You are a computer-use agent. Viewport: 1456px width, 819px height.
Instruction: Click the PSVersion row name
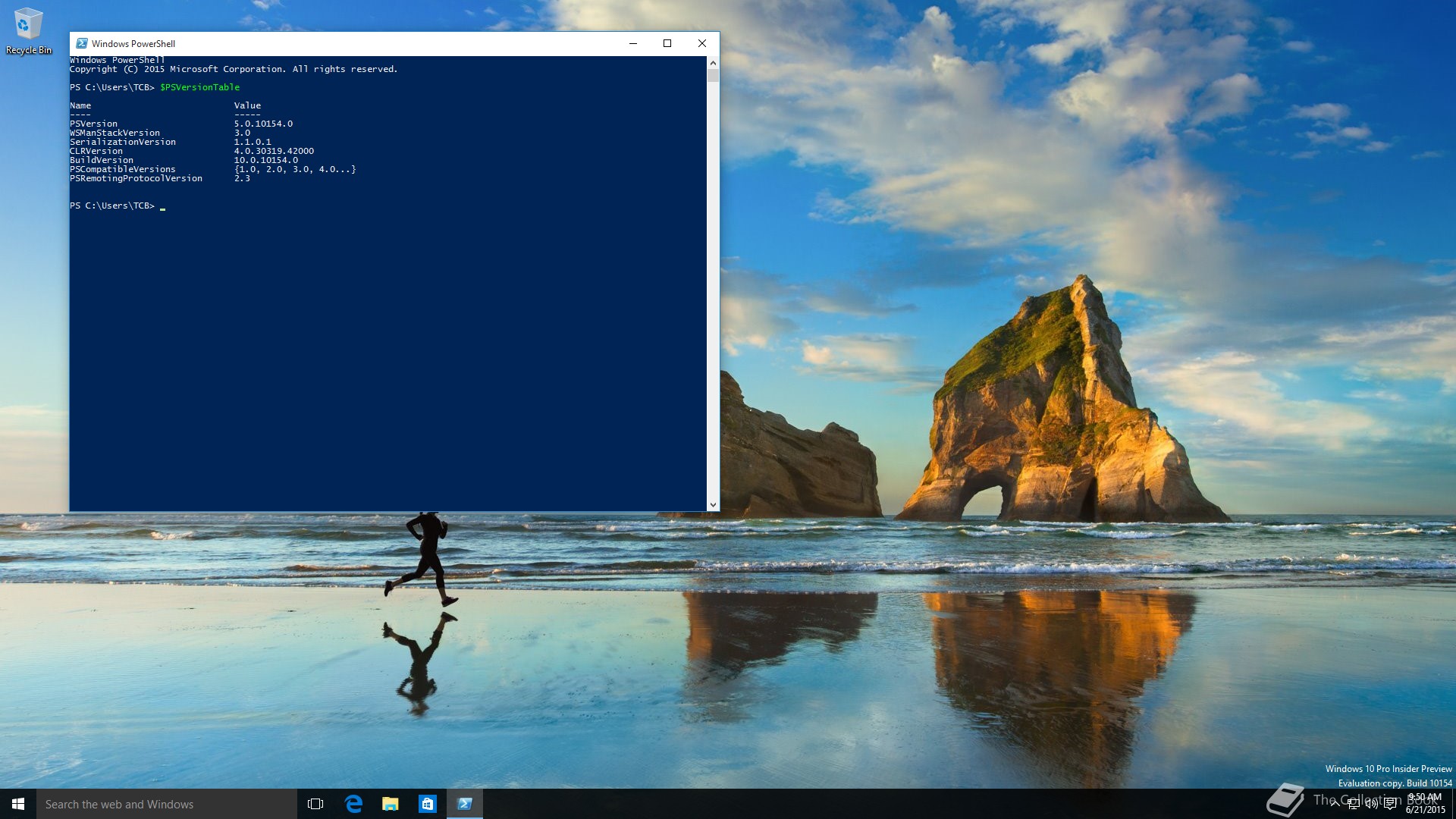click(94, 124)
